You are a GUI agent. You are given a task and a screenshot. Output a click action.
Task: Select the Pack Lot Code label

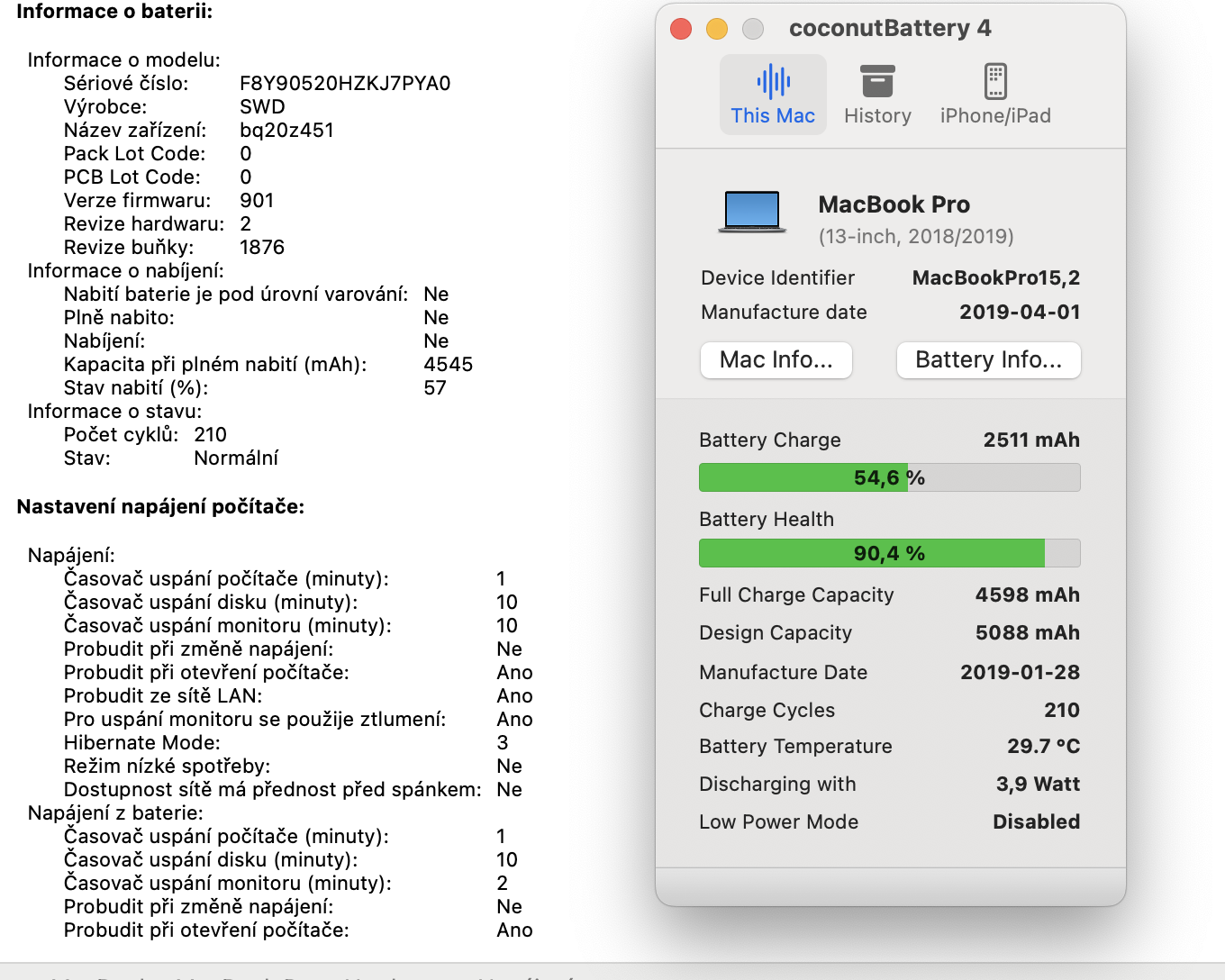tap(135, 153)
